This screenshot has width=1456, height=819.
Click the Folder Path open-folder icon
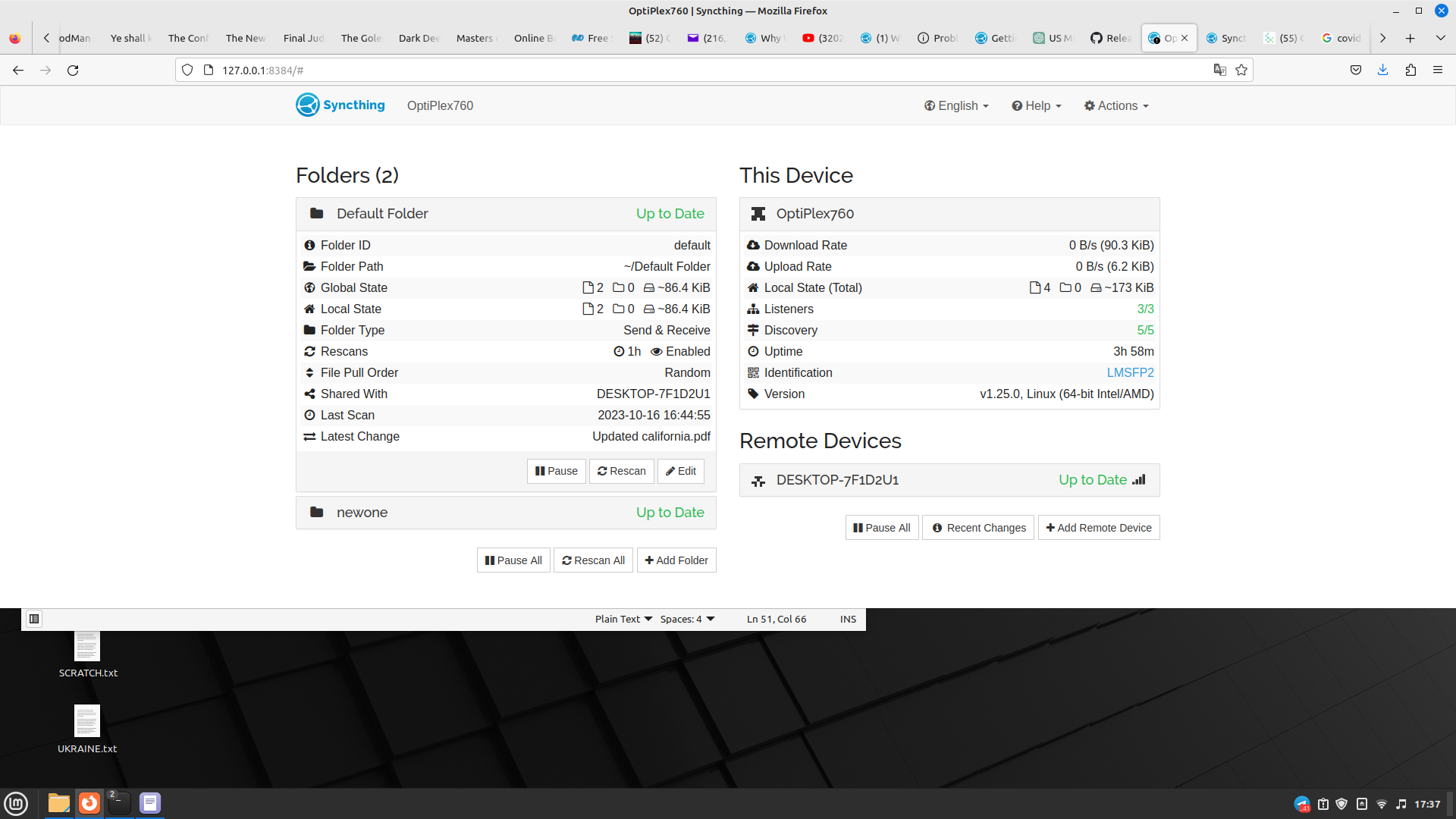309,266
